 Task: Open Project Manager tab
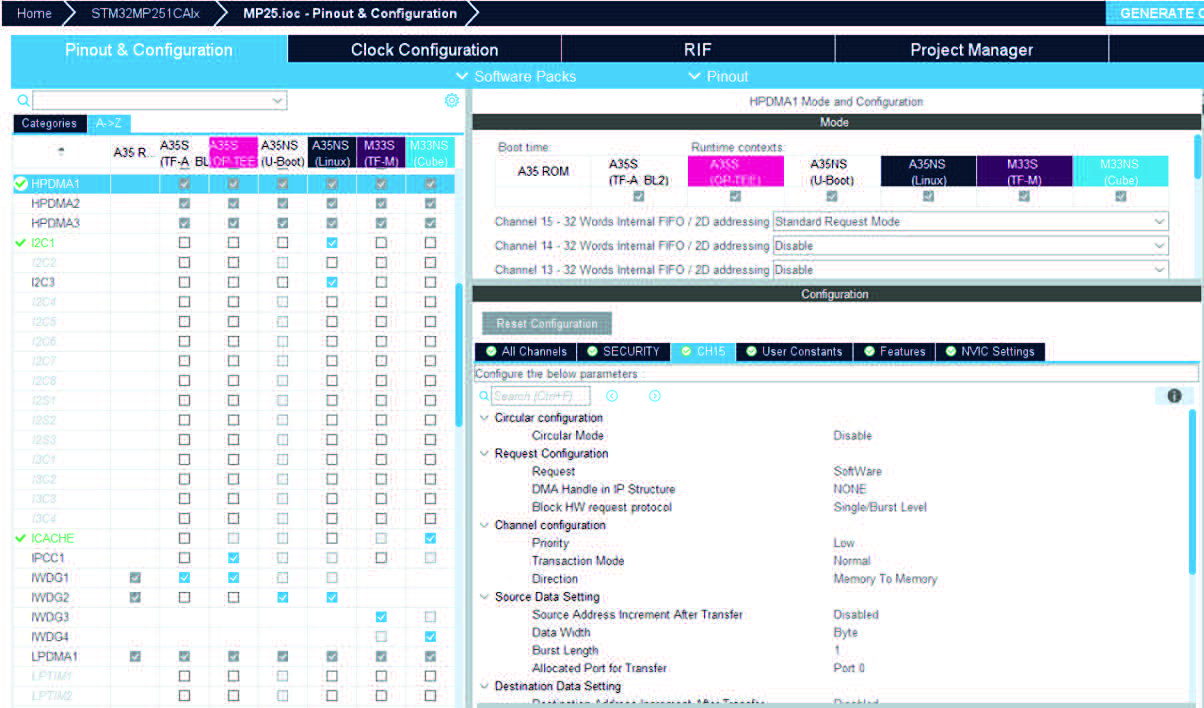[971, 50]
